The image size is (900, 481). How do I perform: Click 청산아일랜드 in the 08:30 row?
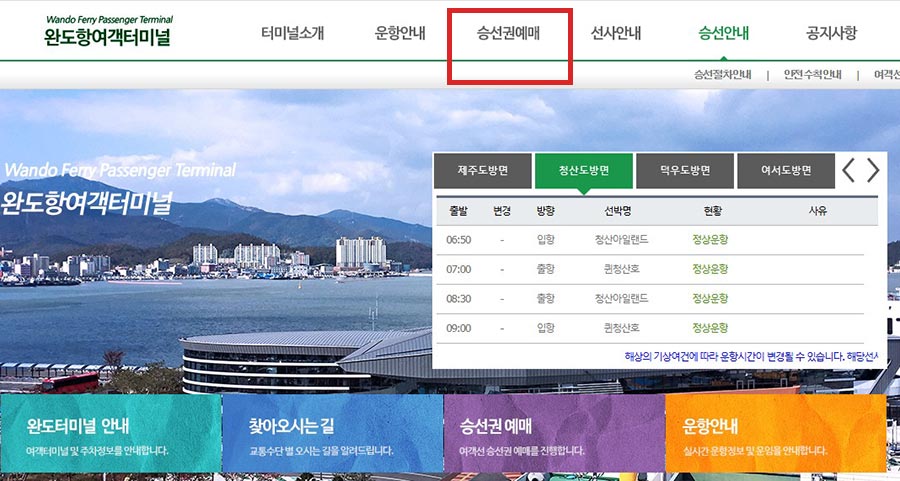(621, 298)
